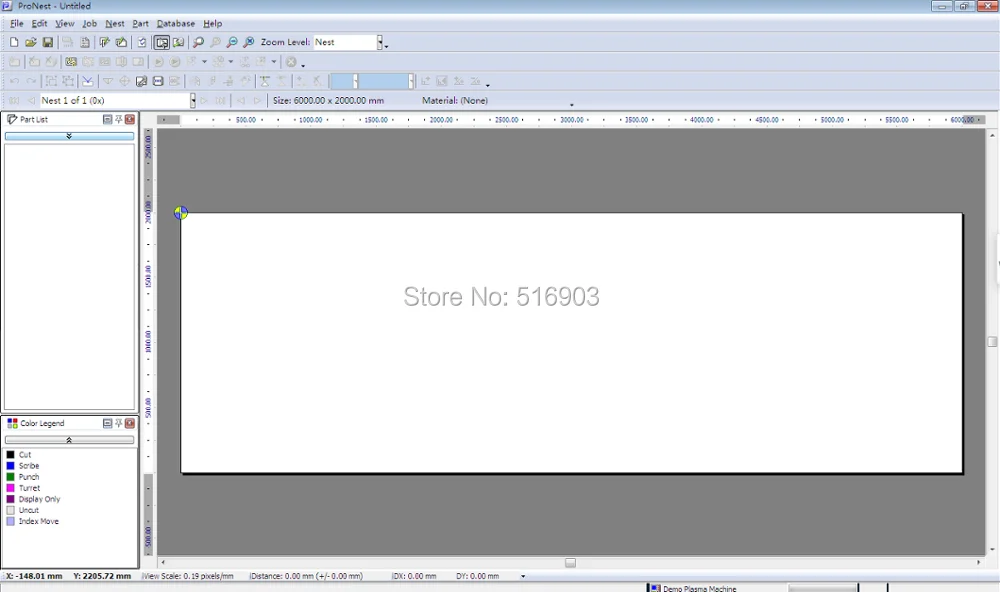Screen dimensions: 1000x592
Task: Click the lavender Index Move swatch
Action: coord(10,521)
